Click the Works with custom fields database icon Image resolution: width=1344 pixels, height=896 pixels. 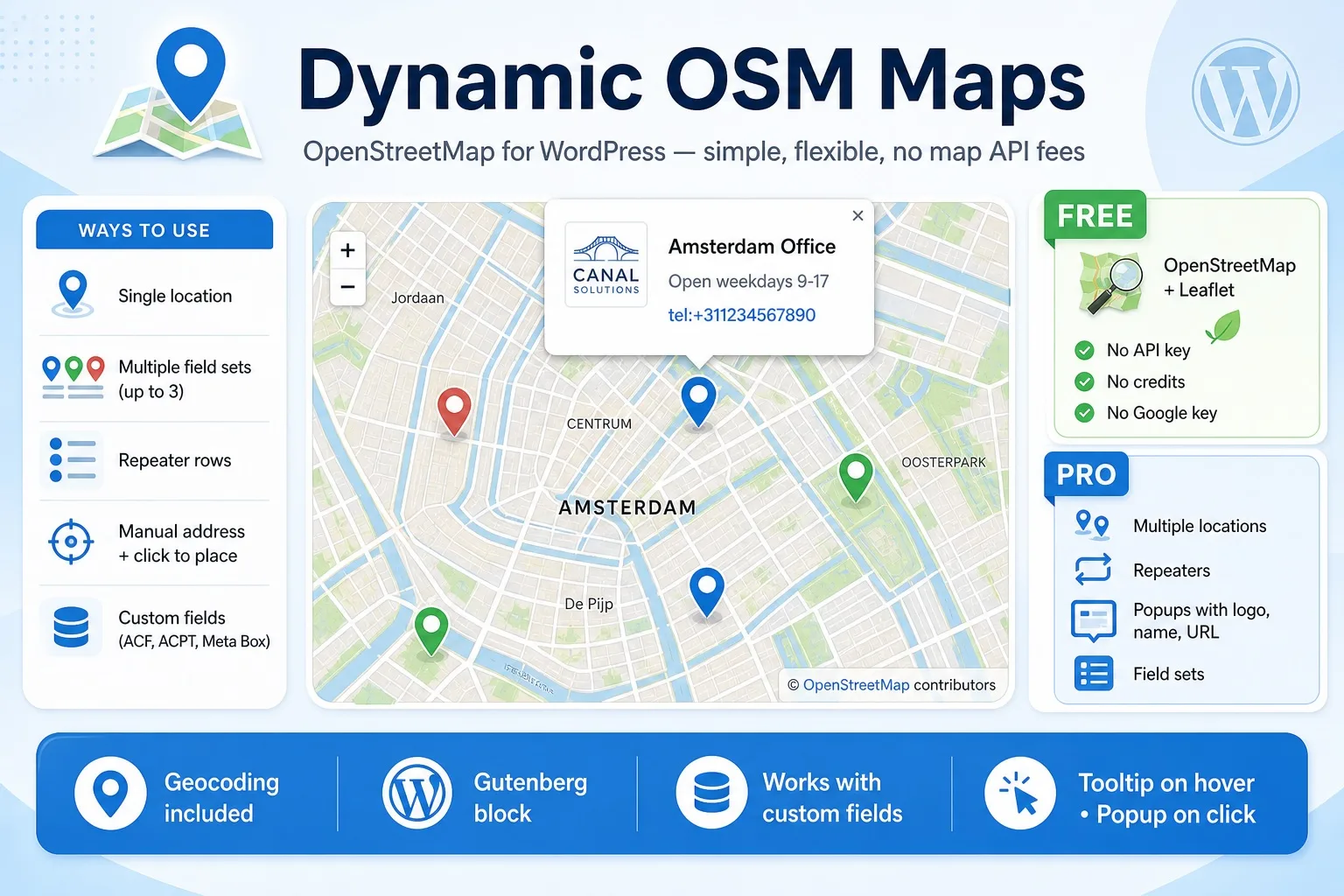click(711, 793)
